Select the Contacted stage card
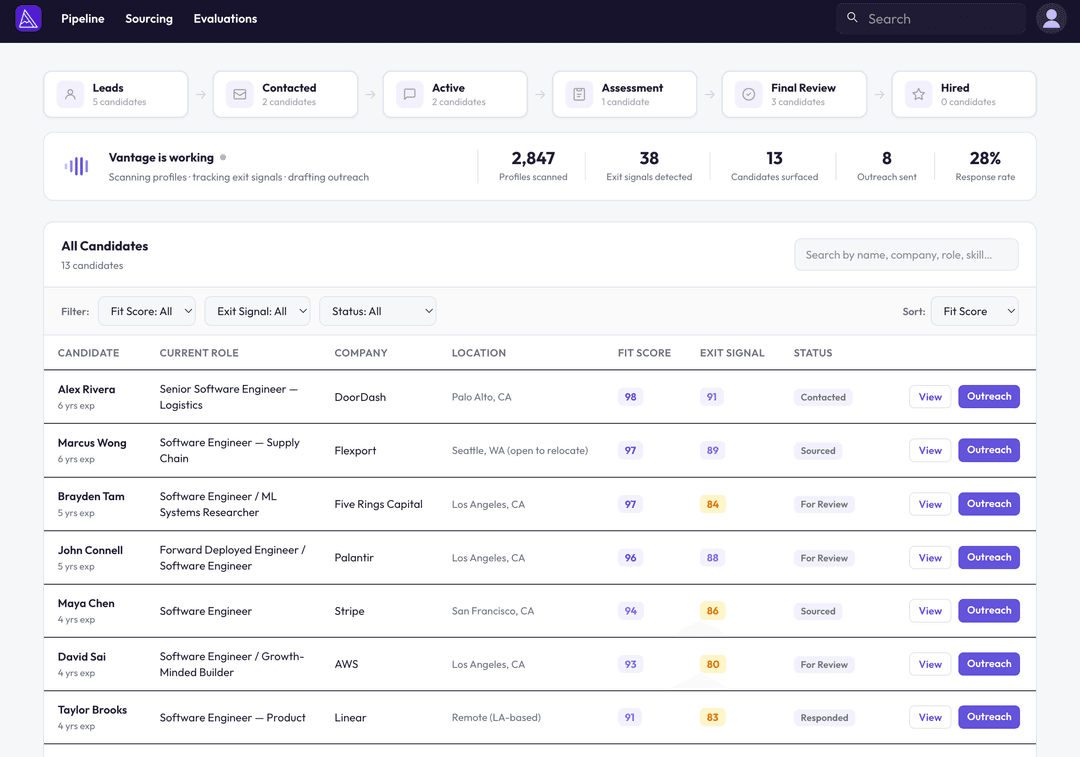 (x=285, y=94)
